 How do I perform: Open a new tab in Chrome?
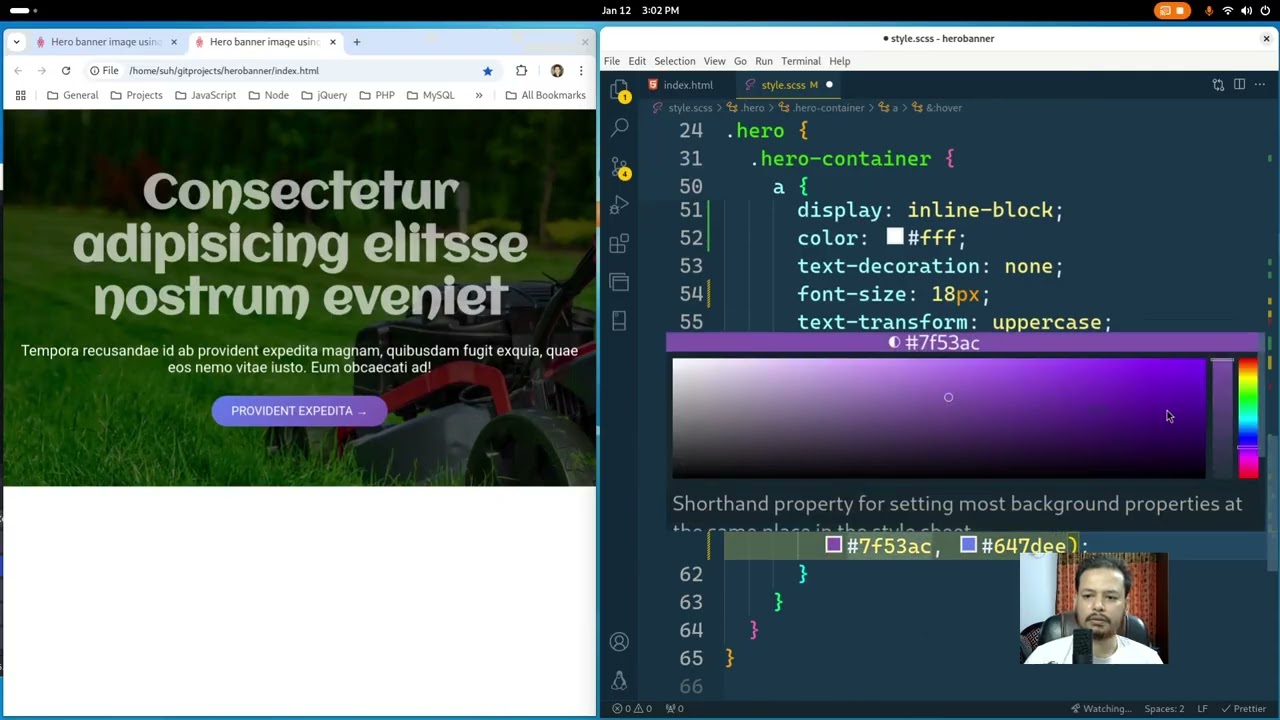pos(356,42)
